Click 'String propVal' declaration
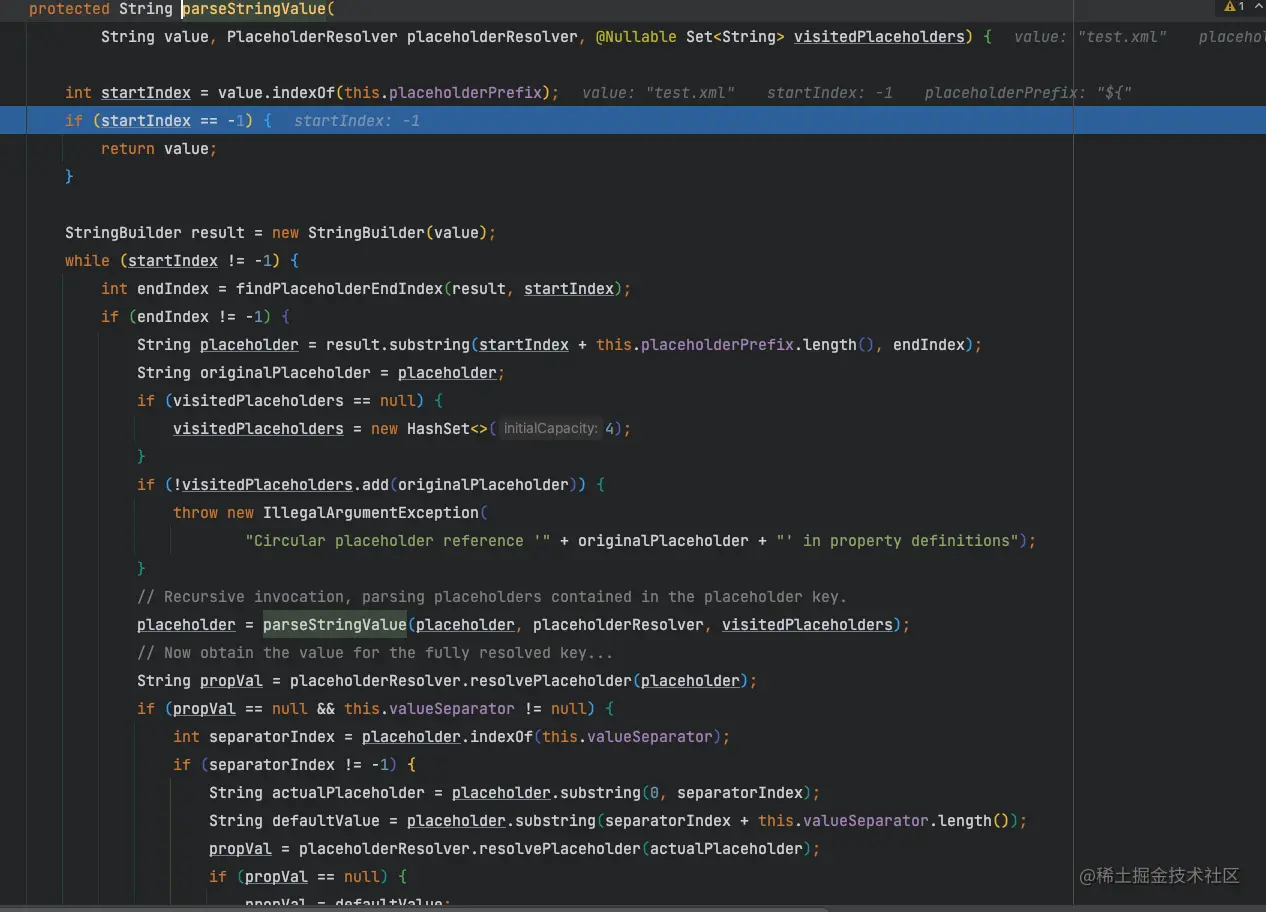The width and height of the screenshot is (1266, 912). [200, 680]
